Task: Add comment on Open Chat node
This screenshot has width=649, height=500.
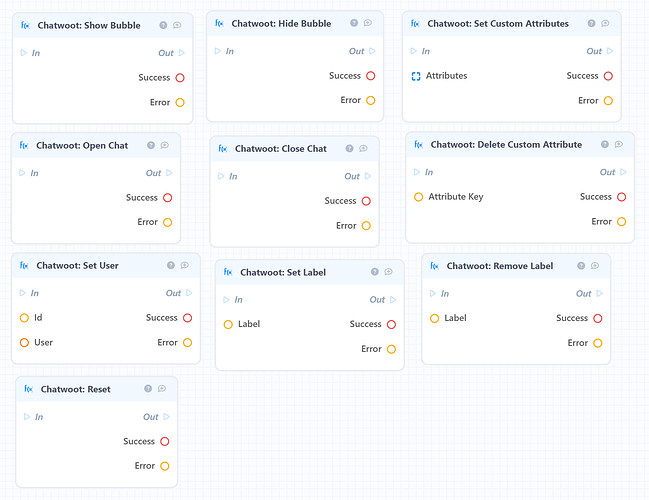Action: point(165,145)
